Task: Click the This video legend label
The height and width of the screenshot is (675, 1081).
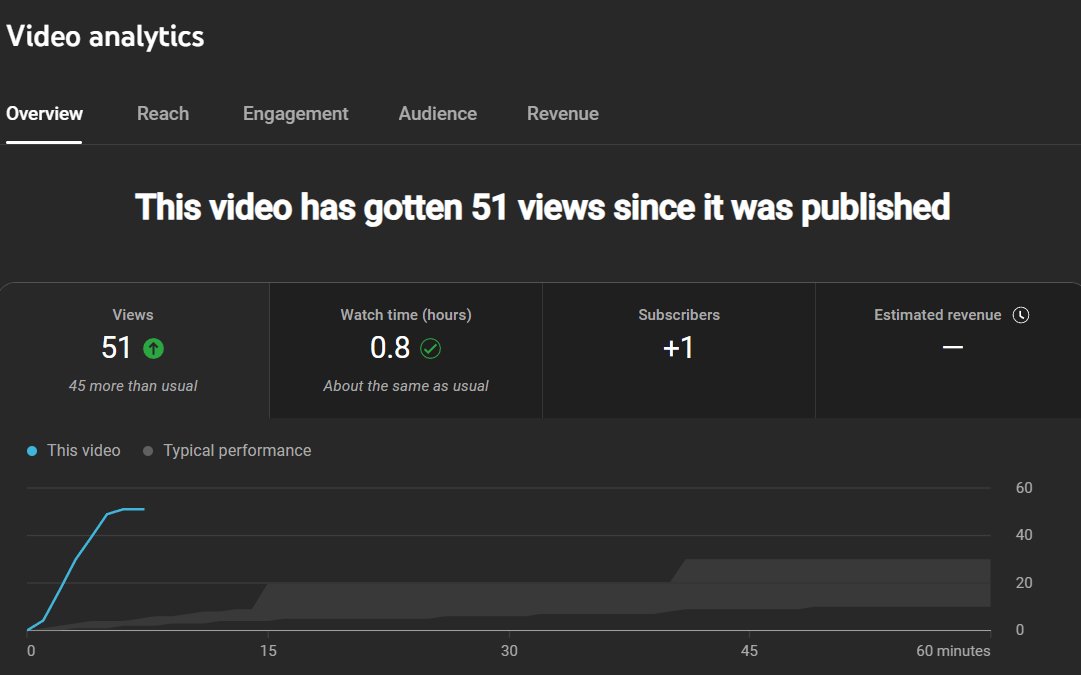Action: 83,451
